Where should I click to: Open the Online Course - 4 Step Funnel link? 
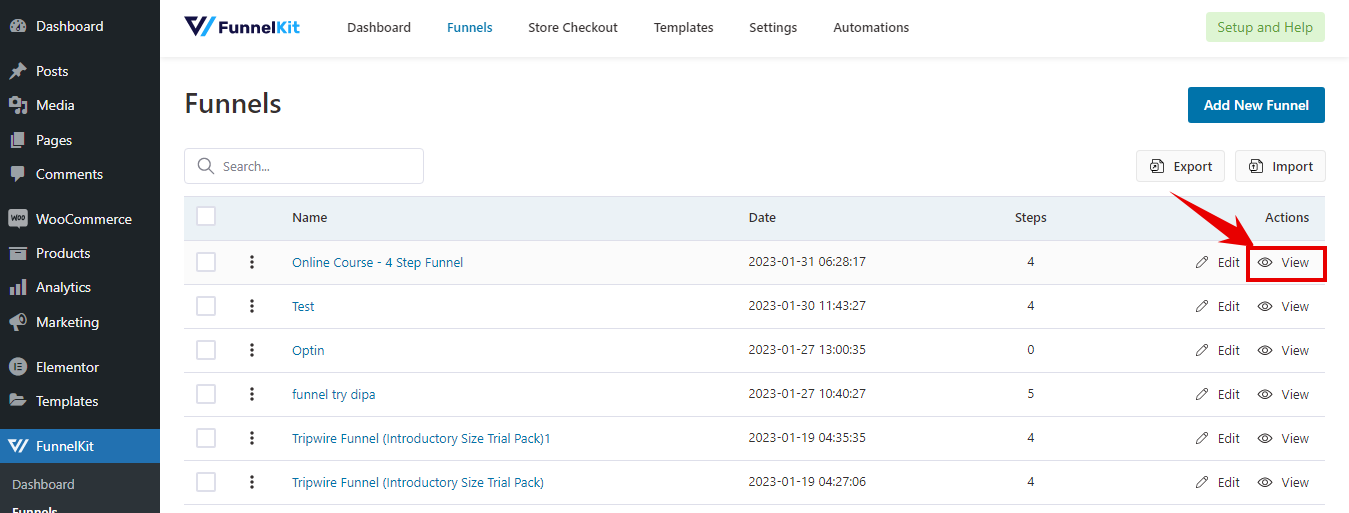coord(377,262)
